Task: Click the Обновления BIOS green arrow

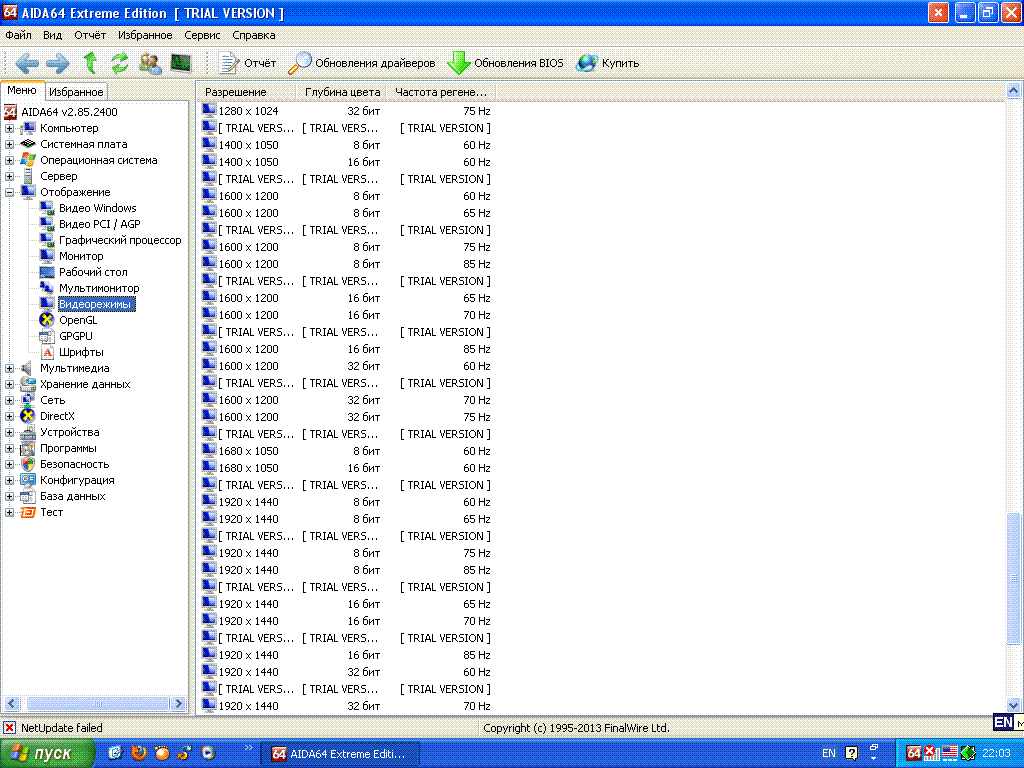Action: 505,63
